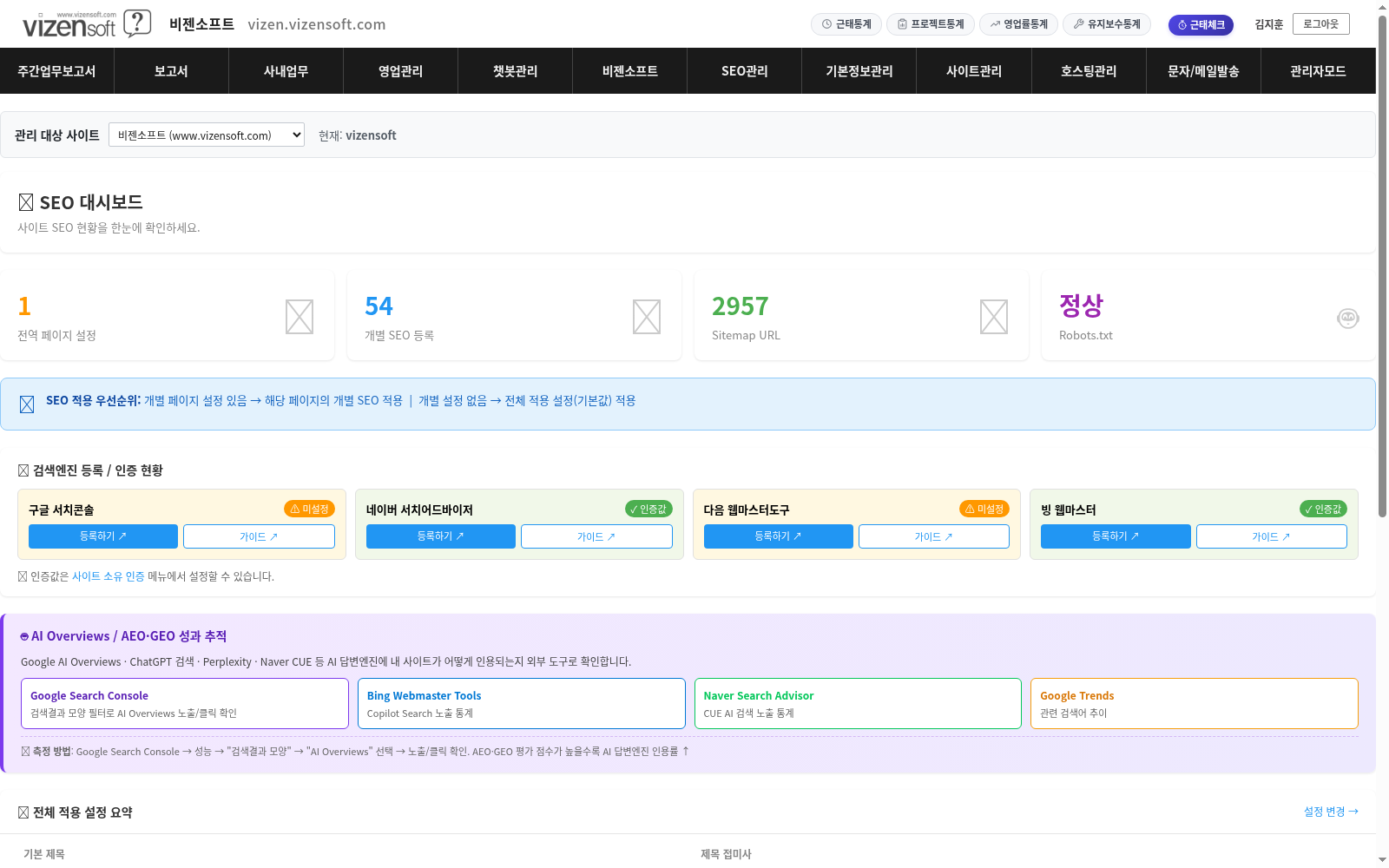Click the 전역 페이지 설정 count 1

24,306
